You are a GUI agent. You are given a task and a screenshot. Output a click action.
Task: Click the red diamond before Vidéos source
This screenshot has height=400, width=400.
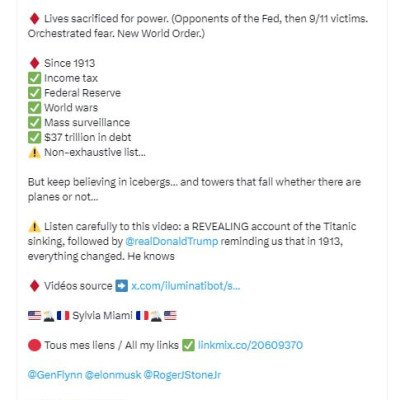[x=34, y=286]
